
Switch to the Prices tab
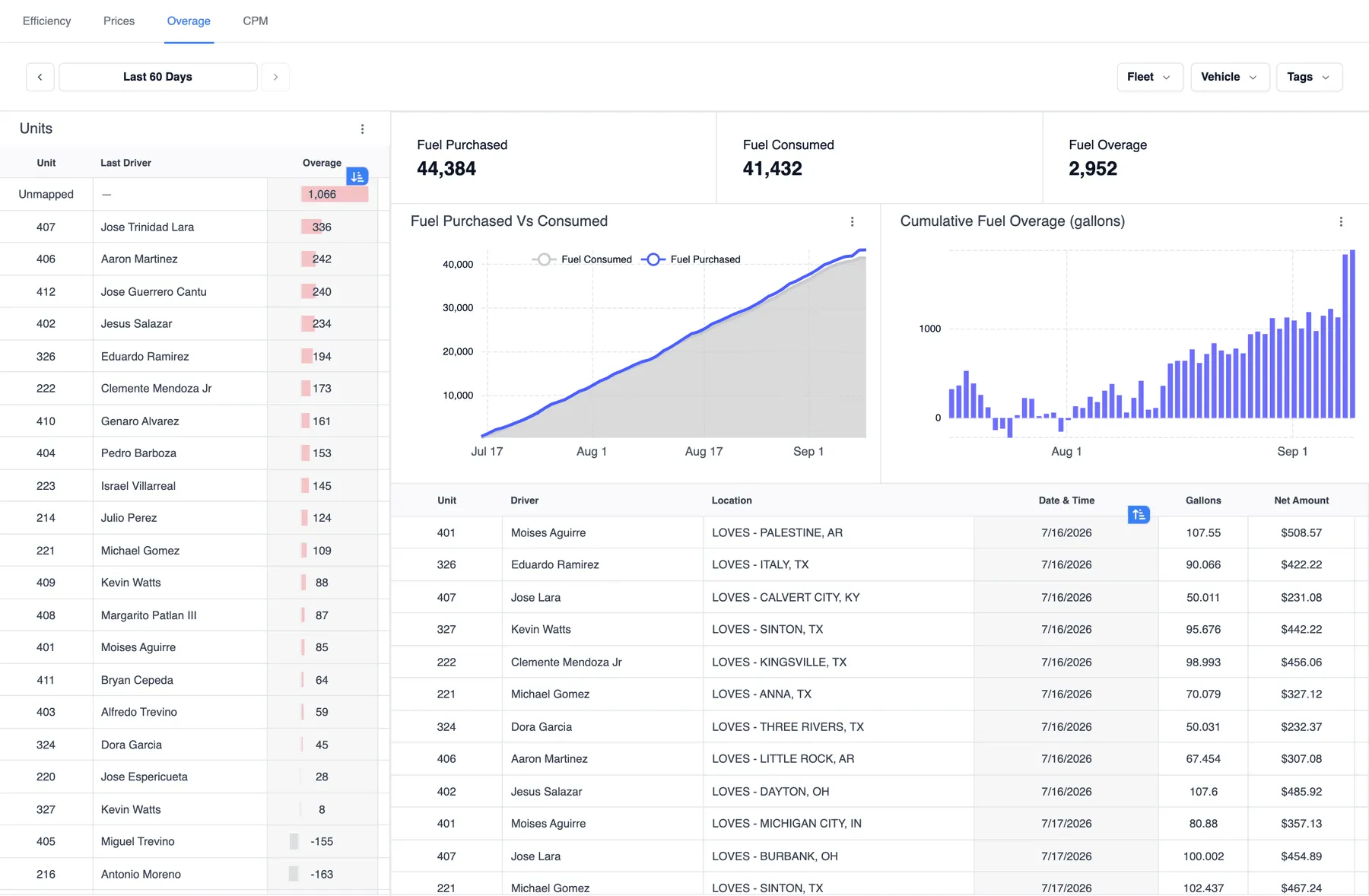click(119, 21)
